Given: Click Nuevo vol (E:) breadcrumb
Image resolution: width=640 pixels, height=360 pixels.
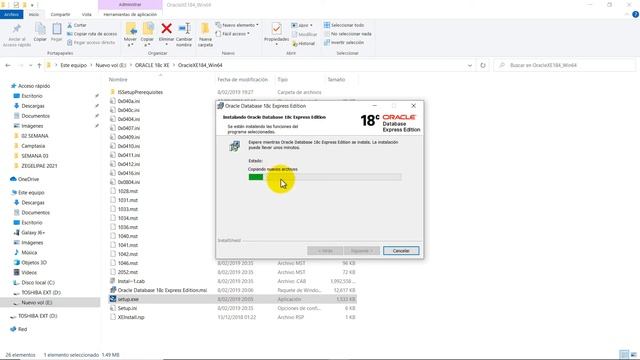Looking at the screenshot, I should tap(111, 65).
